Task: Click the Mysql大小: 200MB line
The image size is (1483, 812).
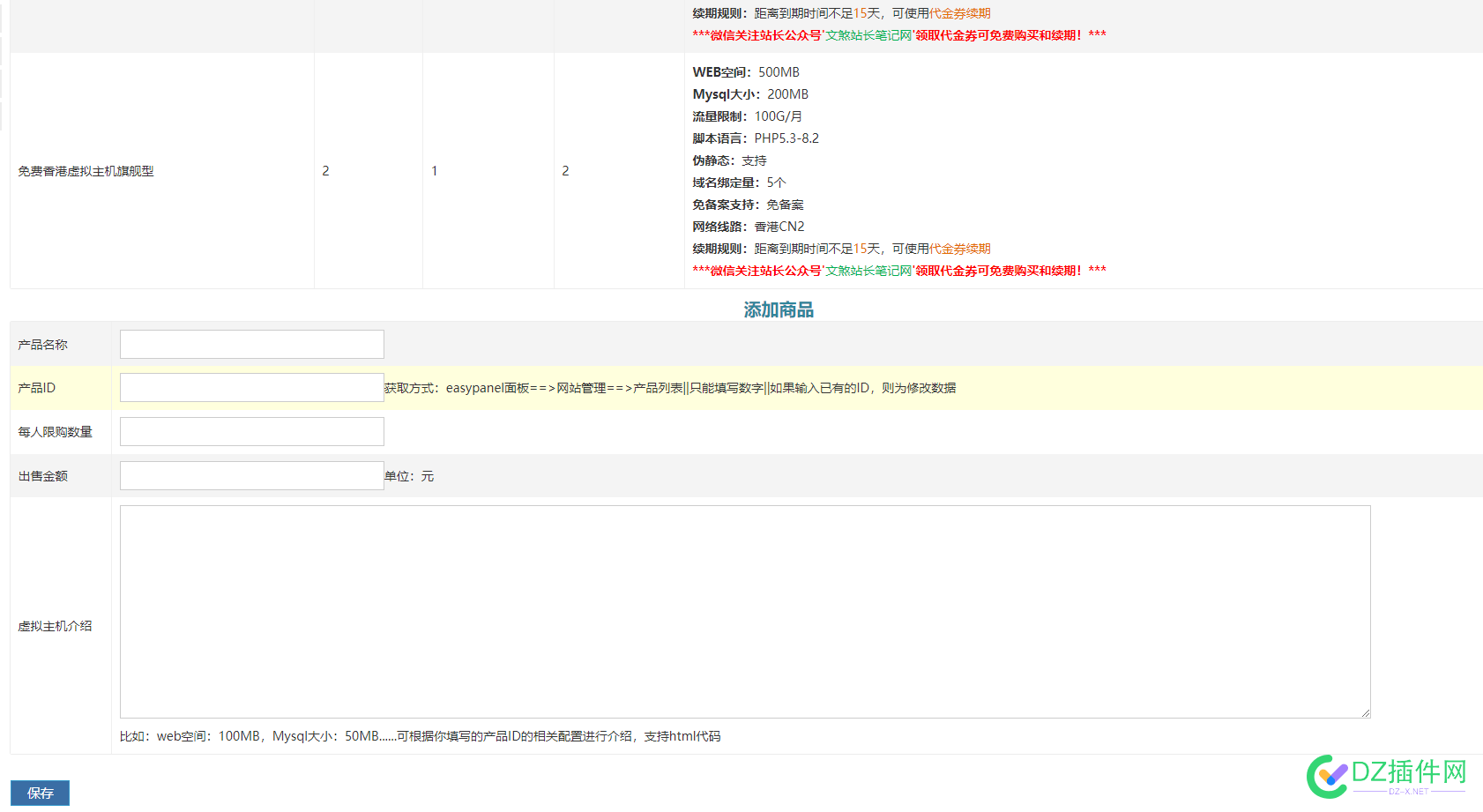Action: pos(750,94)
